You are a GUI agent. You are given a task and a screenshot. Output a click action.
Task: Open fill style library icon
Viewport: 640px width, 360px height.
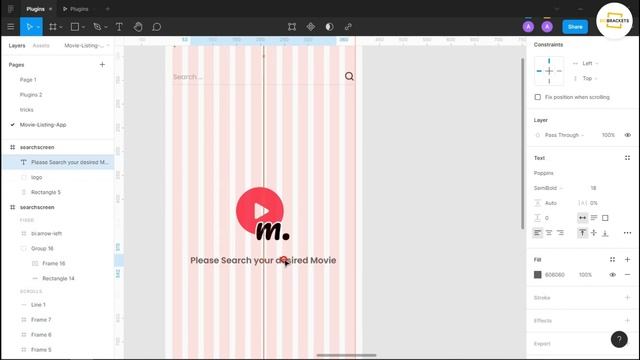coord(612,260)
